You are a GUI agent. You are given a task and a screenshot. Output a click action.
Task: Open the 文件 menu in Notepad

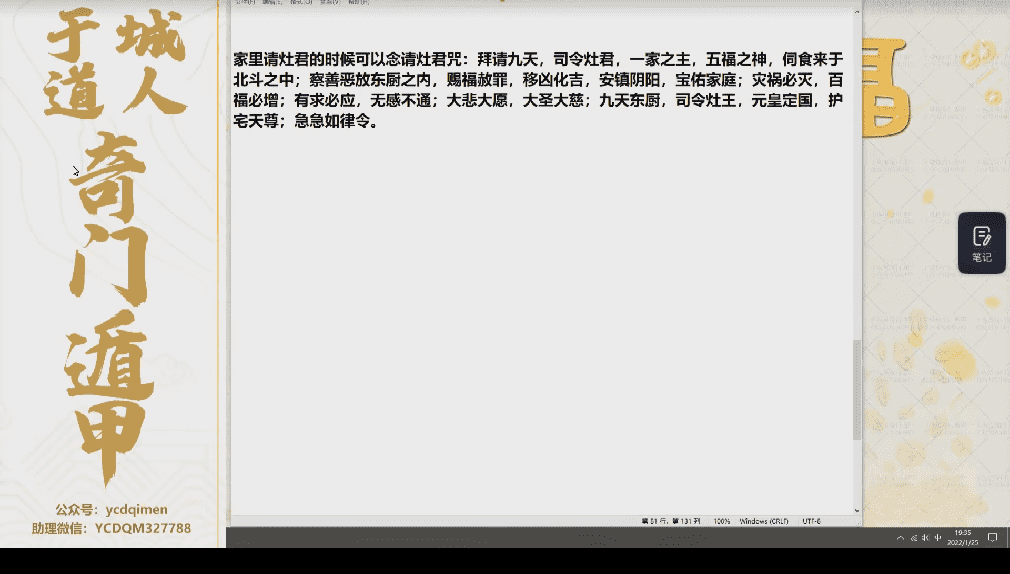tap(243, 3)
